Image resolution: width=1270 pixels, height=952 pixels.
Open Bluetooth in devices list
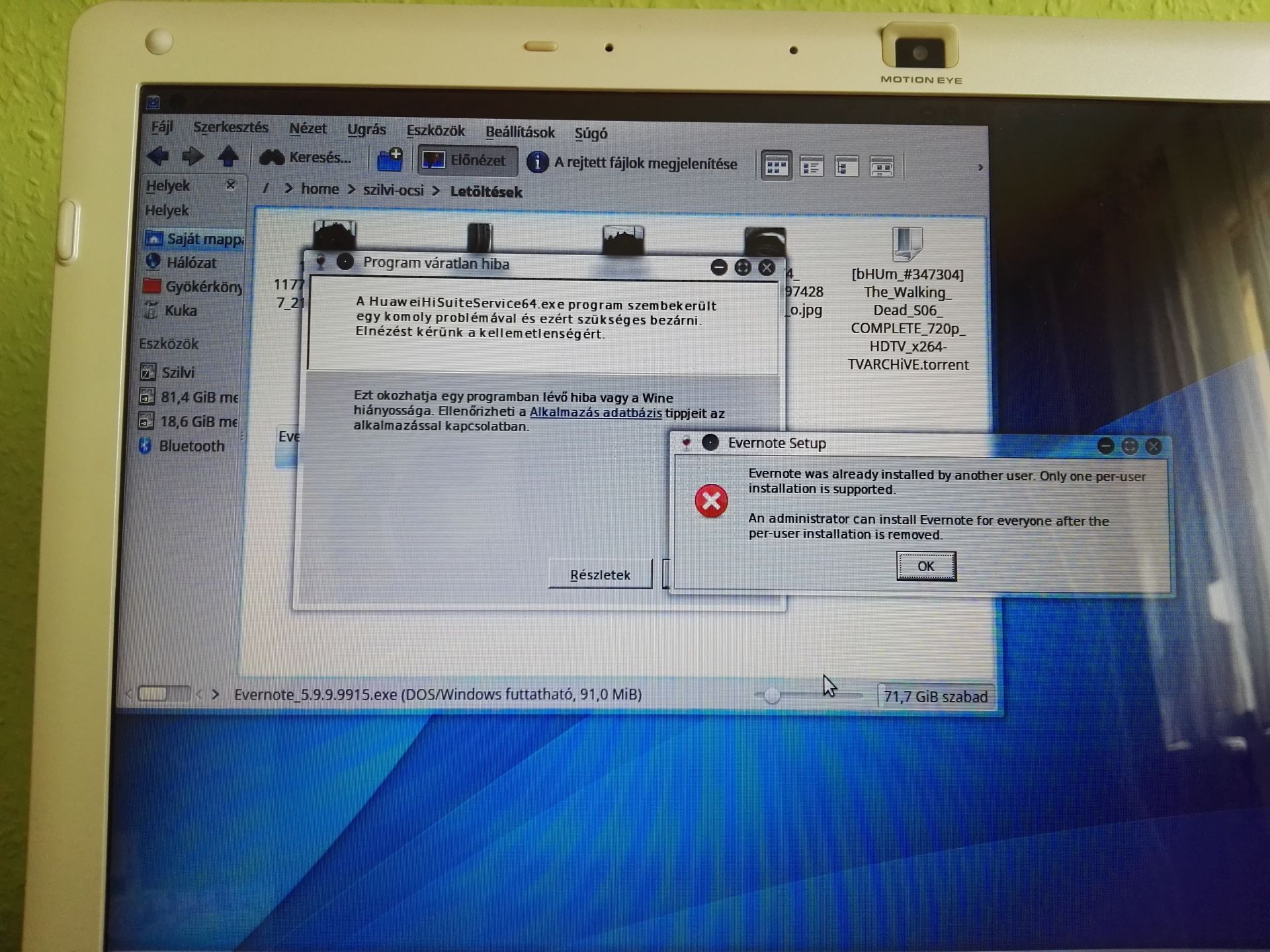coord(181,446)
